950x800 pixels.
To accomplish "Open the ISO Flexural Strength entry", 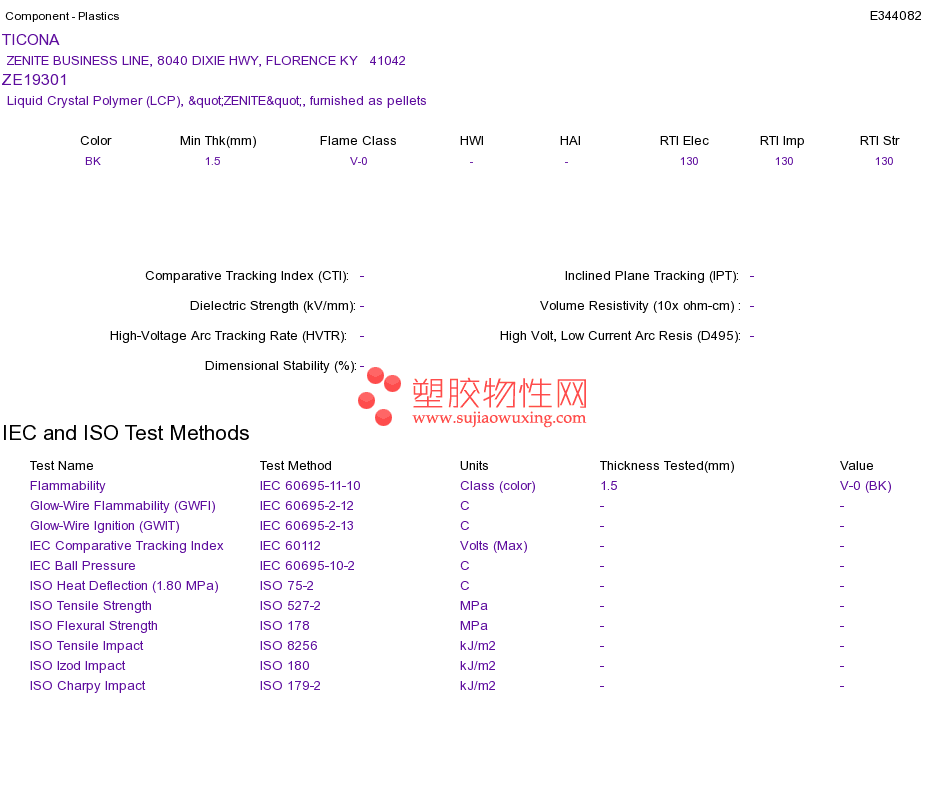I will pos(93,626).
